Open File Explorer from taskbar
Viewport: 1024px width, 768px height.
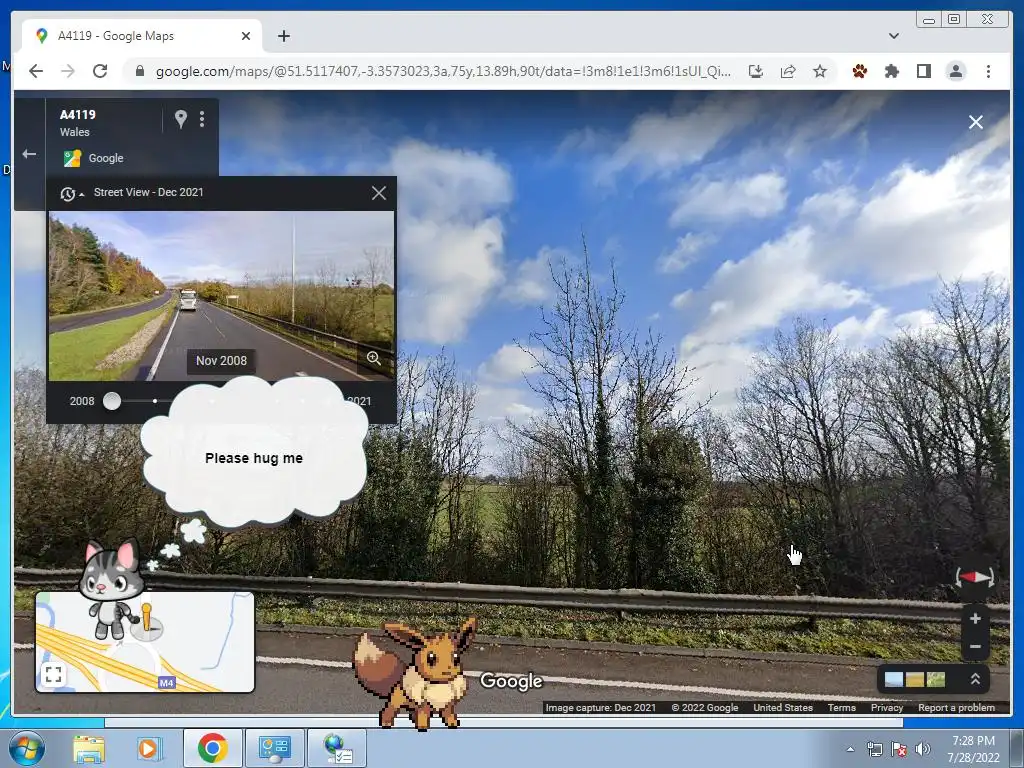click(x=89, y=748)
